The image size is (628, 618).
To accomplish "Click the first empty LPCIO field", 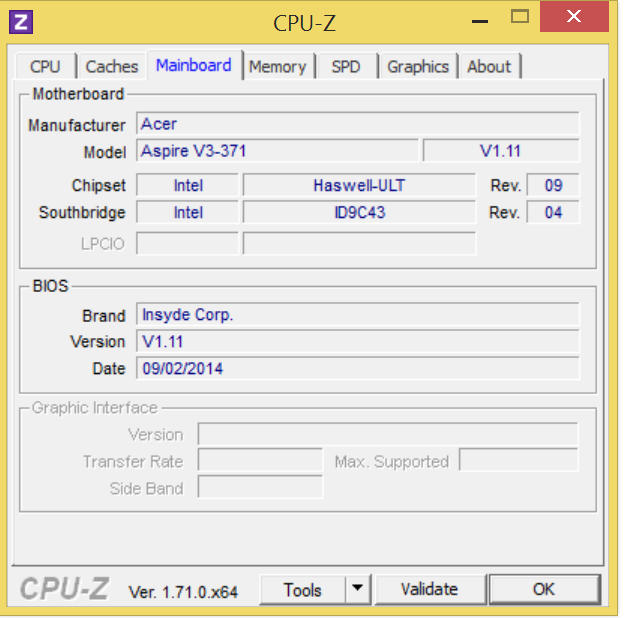I will coord(187,243).
